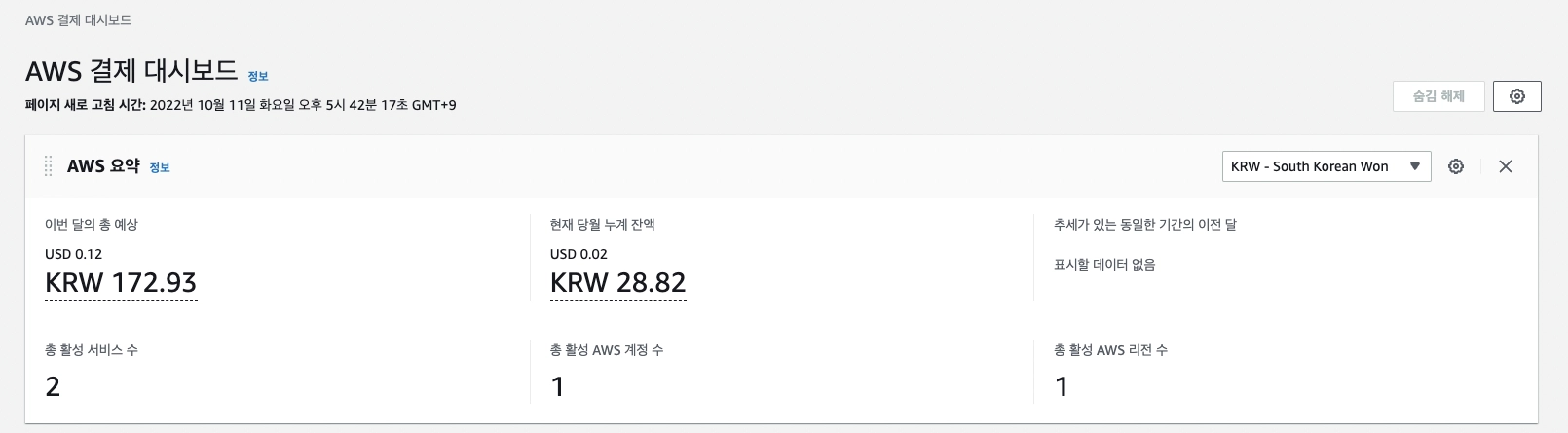The image size is (1568, 433).
Task: Open 정보 link beside page title
Action: tap(258, 76)
